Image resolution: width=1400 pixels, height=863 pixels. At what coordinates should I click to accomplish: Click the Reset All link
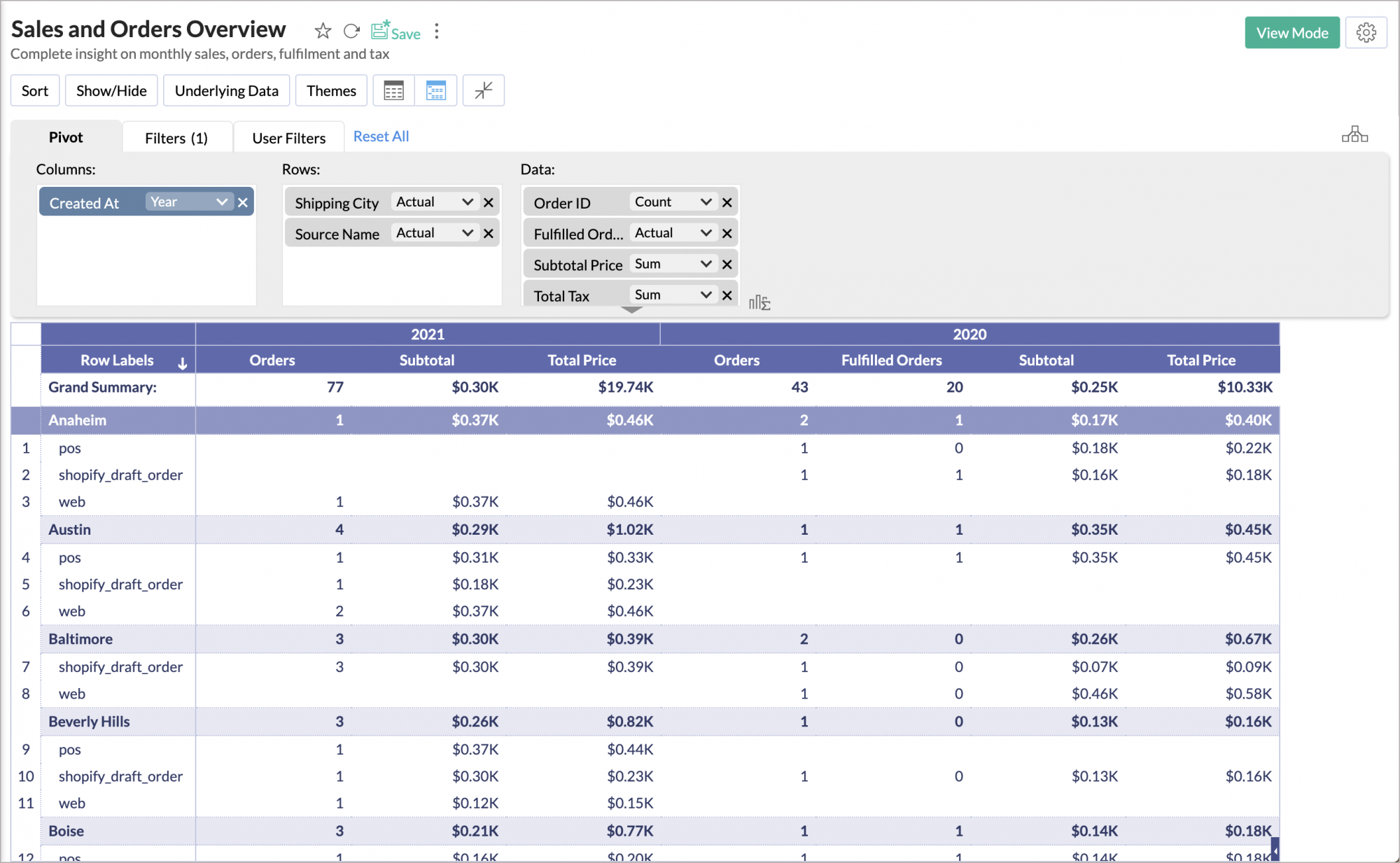click(381, 136)
